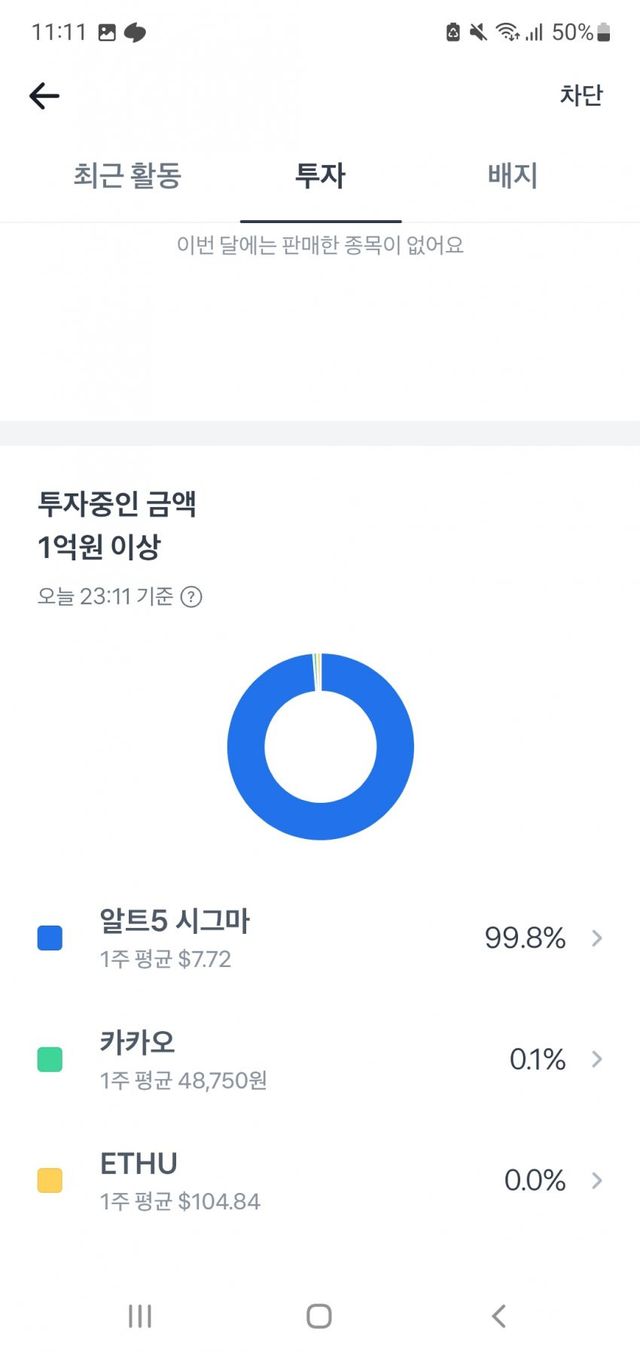Image resolution: width=640 pixels, height=1352 pixels.
Task: Expand the 카카오 row chevron
Action: coord(597,1059)
